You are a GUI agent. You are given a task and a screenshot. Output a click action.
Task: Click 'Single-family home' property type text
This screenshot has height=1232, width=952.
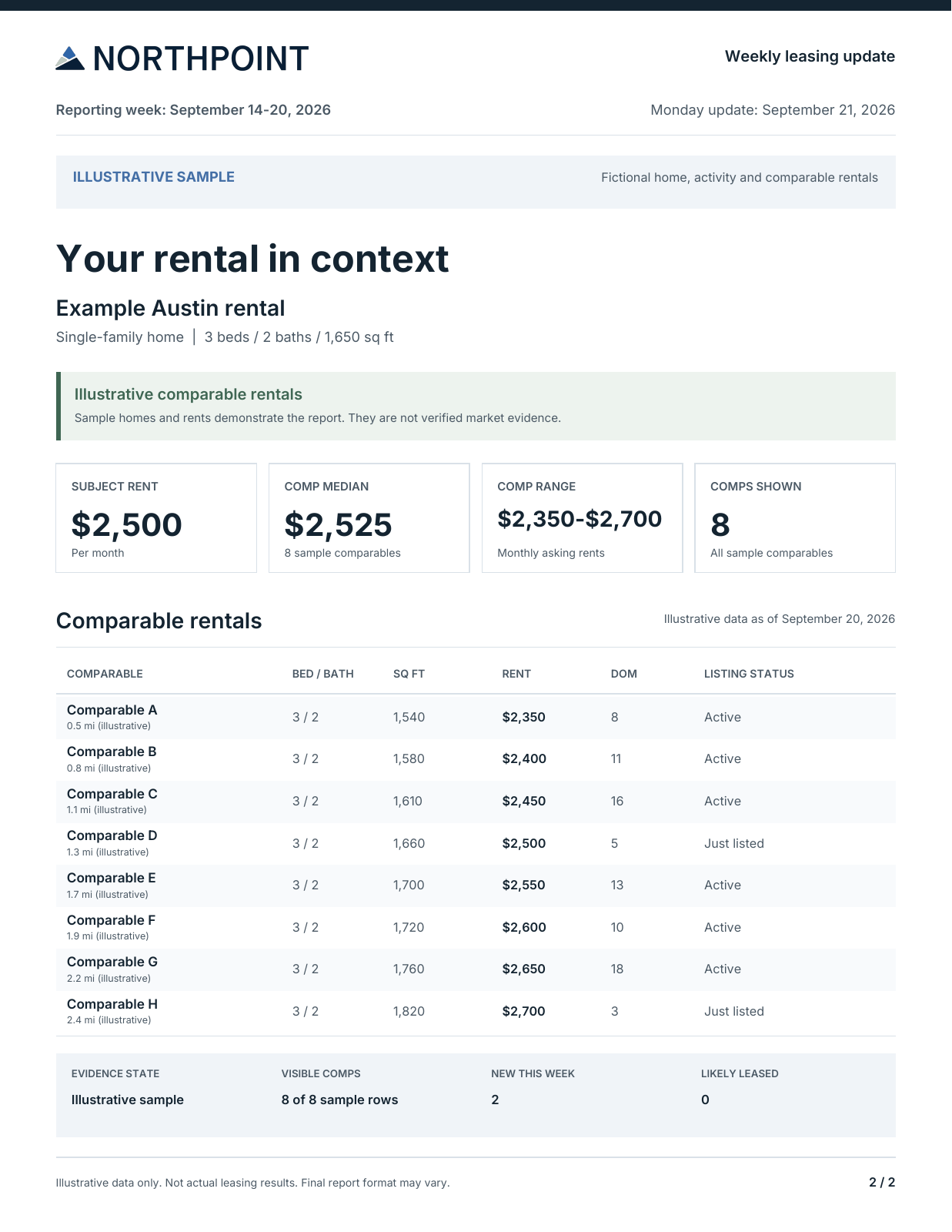tap(120, 337)
